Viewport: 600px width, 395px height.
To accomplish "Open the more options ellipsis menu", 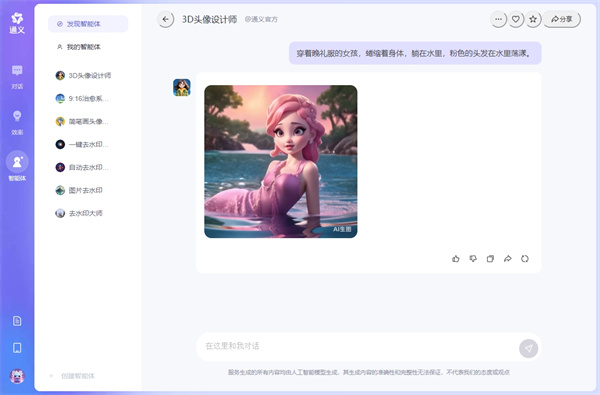I will coord(498,19).
